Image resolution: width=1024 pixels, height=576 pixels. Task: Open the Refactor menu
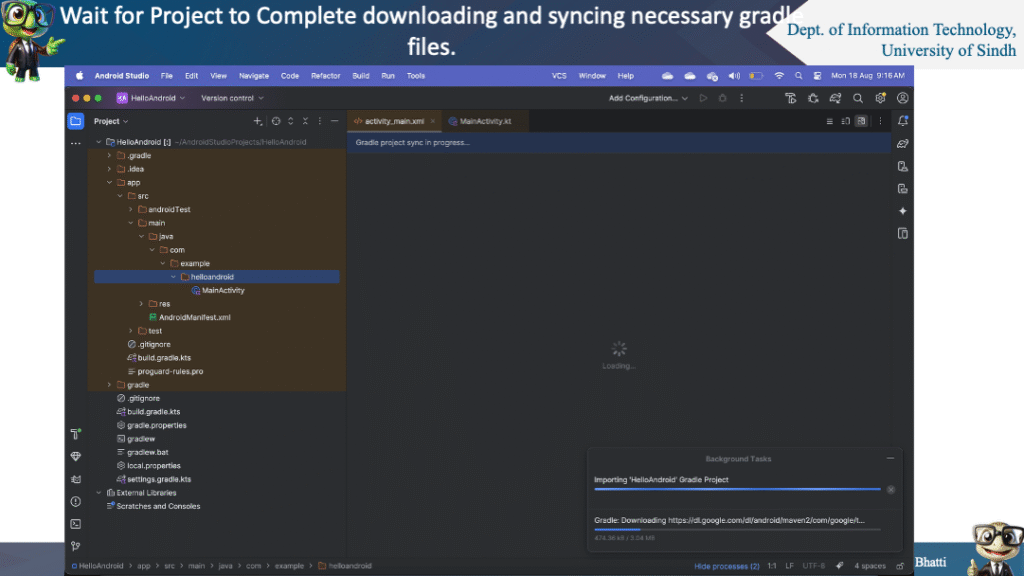point(325,76)
